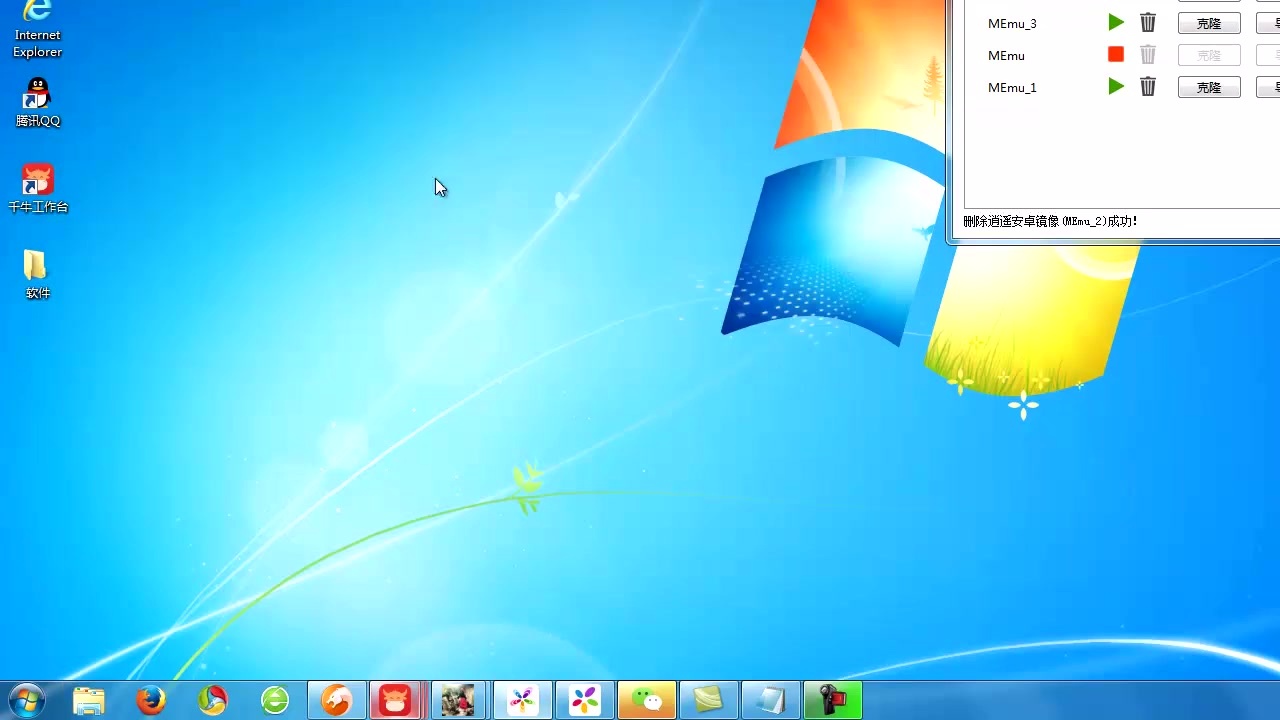Clone the MEmu_3 instance with 克隆

point(1209,23)
